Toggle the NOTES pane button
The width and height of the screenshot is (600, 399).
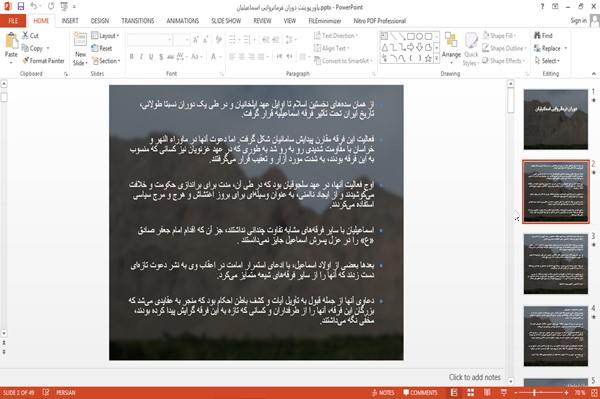click(383, 393)
